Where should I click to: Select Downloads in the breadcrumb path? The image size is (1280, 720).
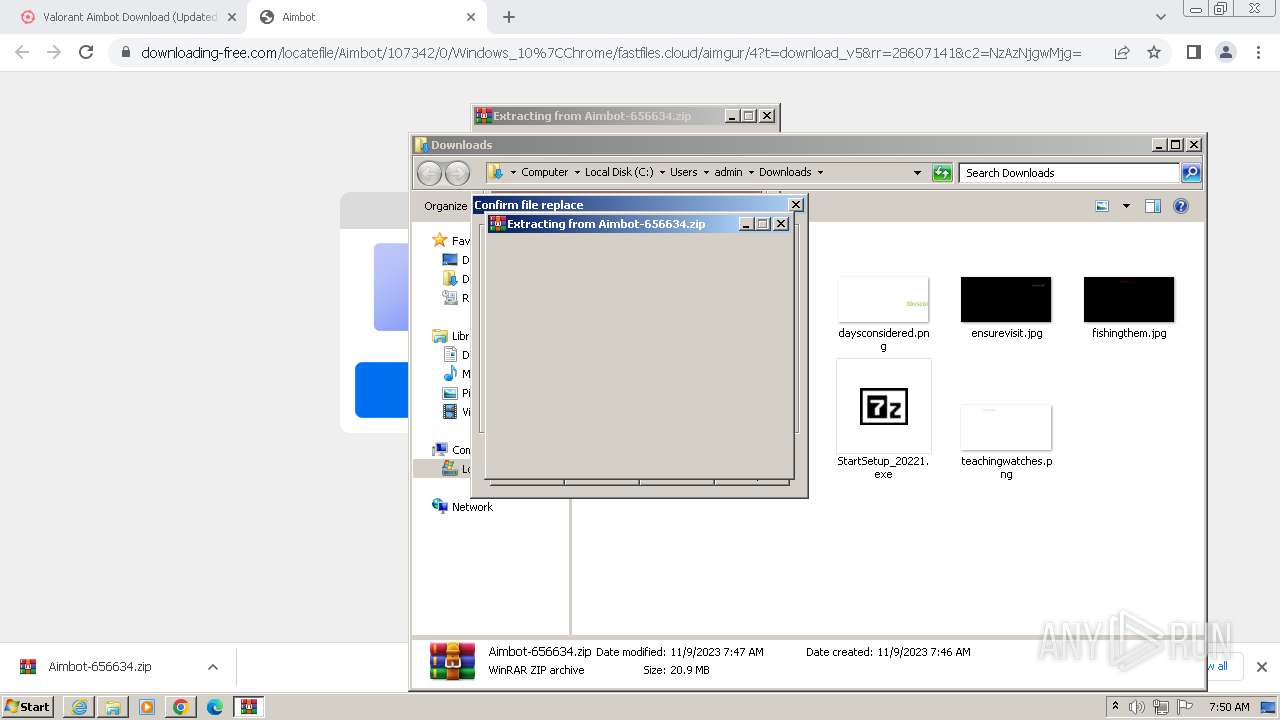coord(785,172)
